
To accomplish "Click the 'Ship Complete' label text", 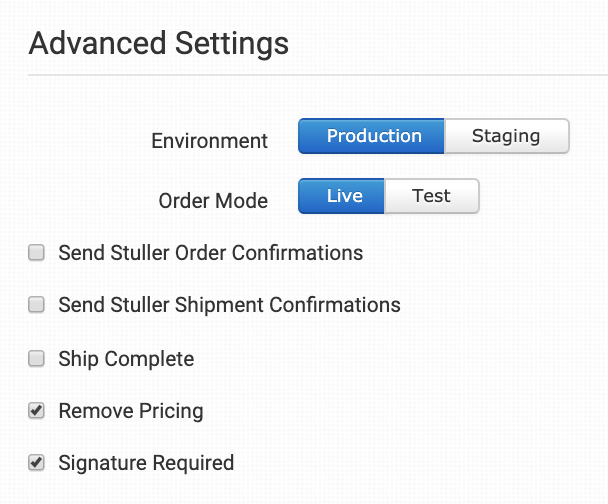I will coord(126,358).
